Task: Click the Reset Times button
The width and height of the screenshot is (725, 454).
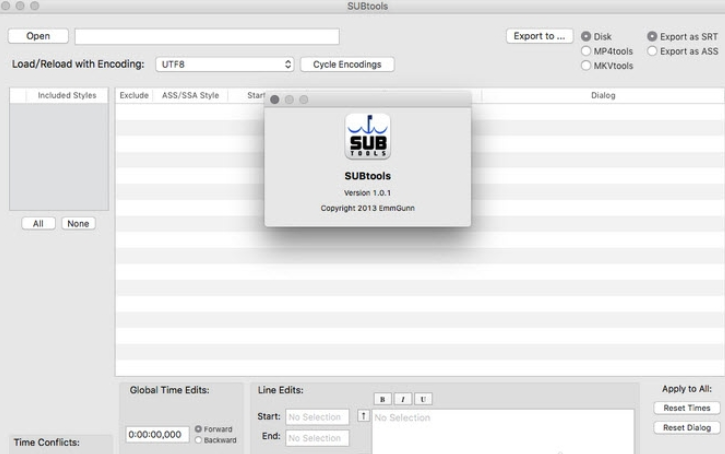Action: coord(687,408)
